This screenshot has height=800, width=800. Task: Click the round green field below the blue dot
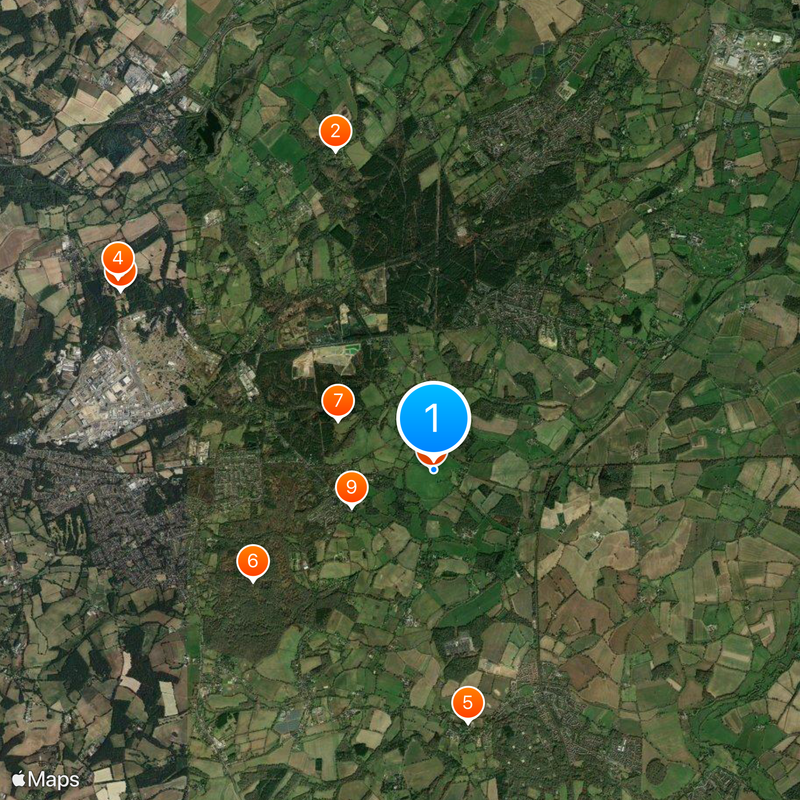coord(431,485)
